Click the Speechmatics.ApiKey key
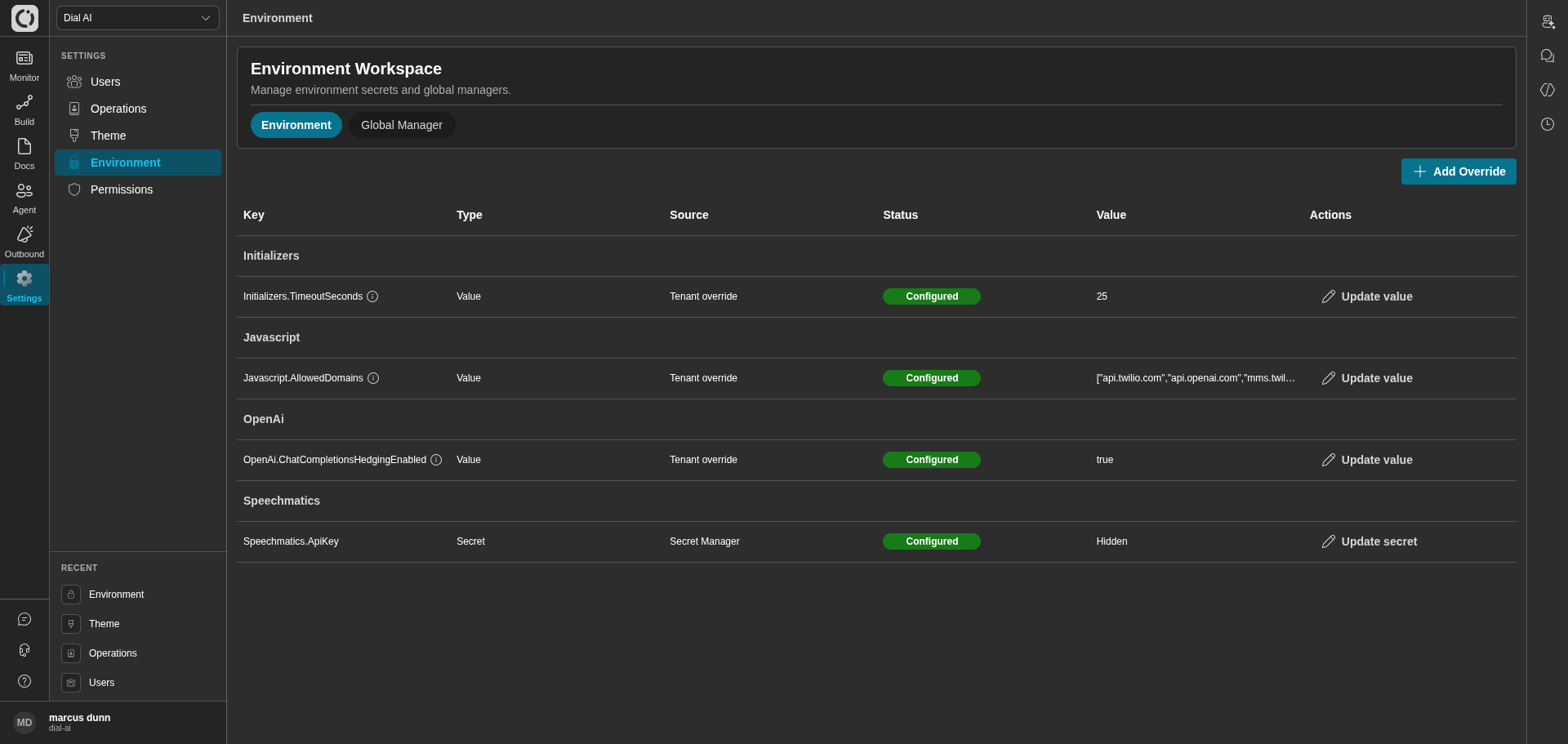 click(291, 541)
